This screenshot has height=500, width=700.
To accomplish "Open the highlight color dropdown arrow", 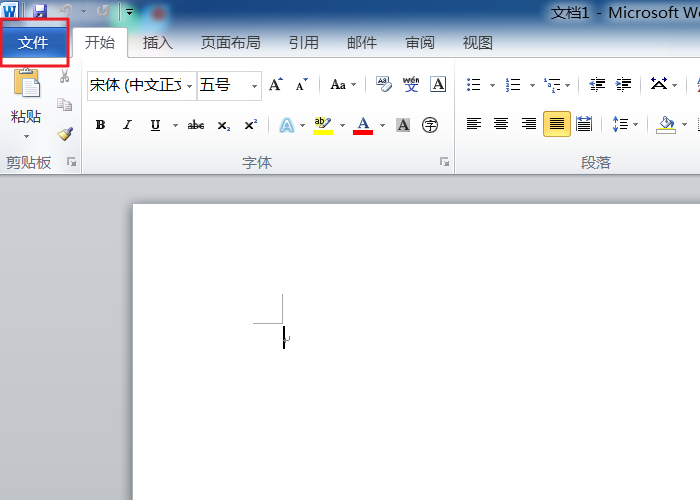I will click(x=342, y=125).
